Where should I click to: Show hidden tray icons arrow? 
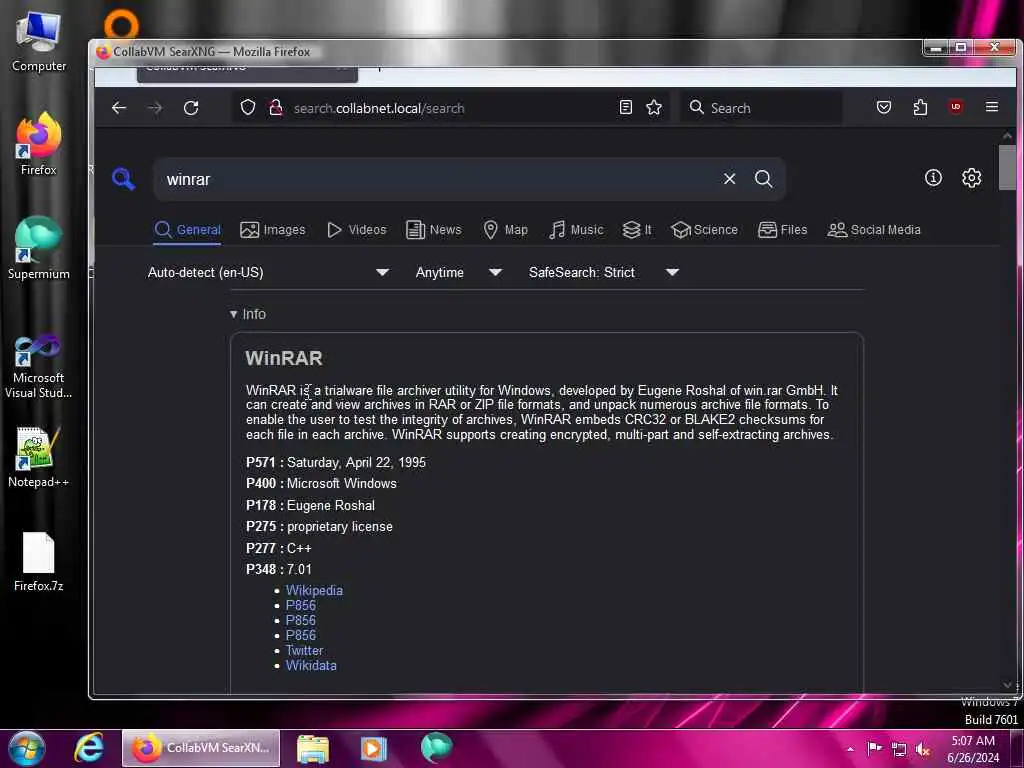[850, 749]
